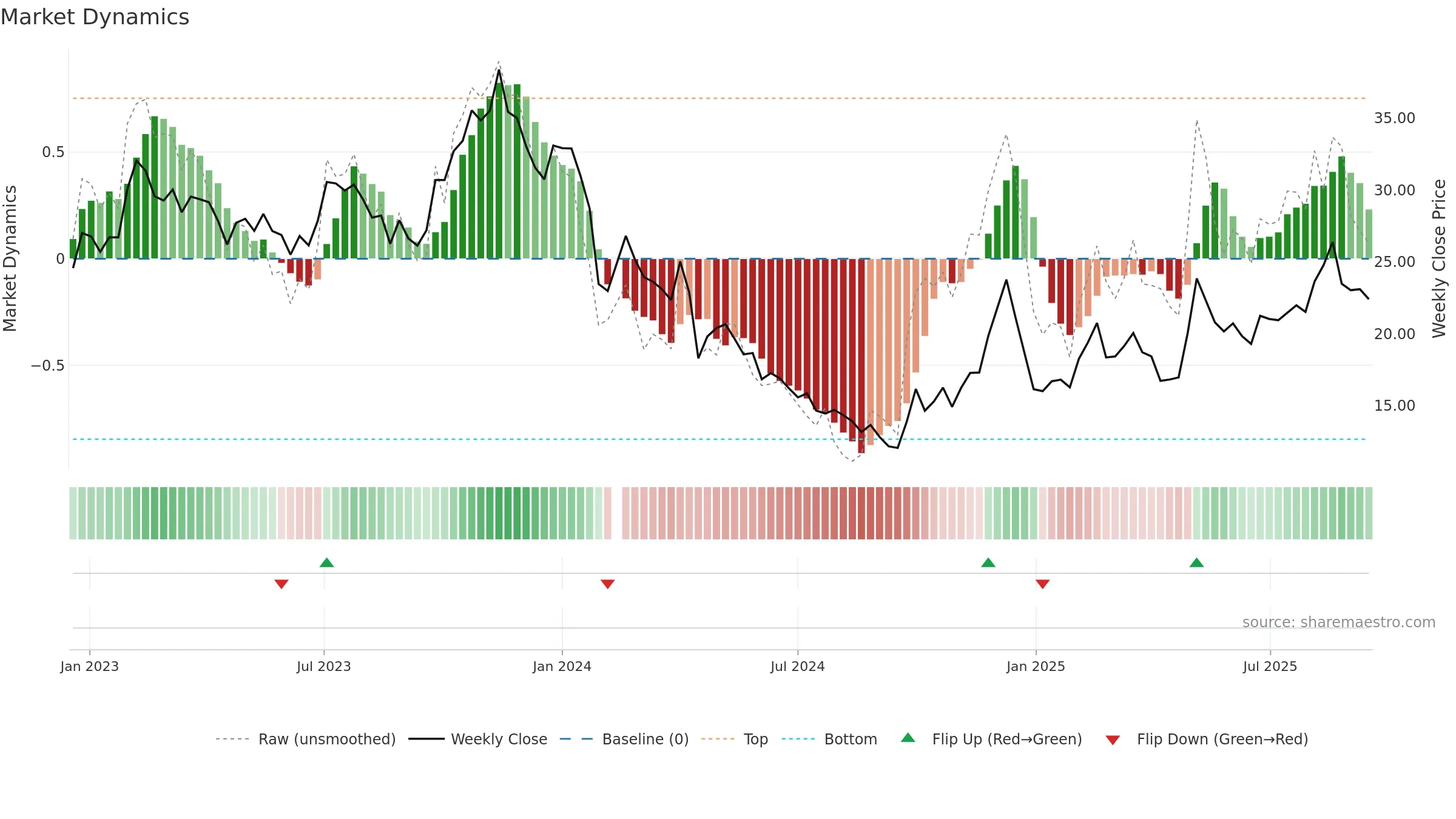Screen dimensions: 1456x819
Task: Click the Jan 2024 x-axis label
Action: click(562, 666)
